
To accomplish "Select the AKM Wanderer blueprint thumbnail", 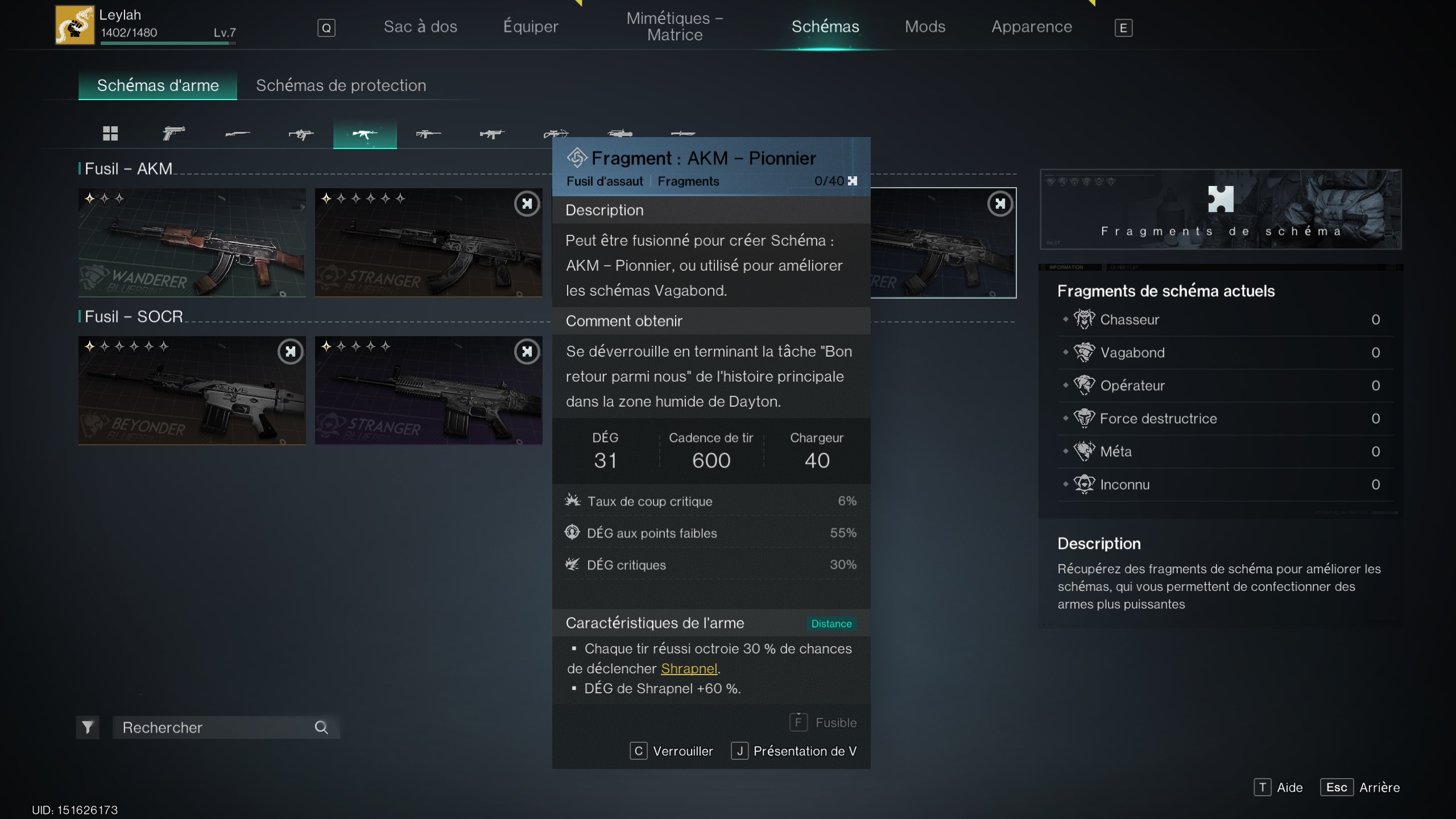I will click(192, 243).
